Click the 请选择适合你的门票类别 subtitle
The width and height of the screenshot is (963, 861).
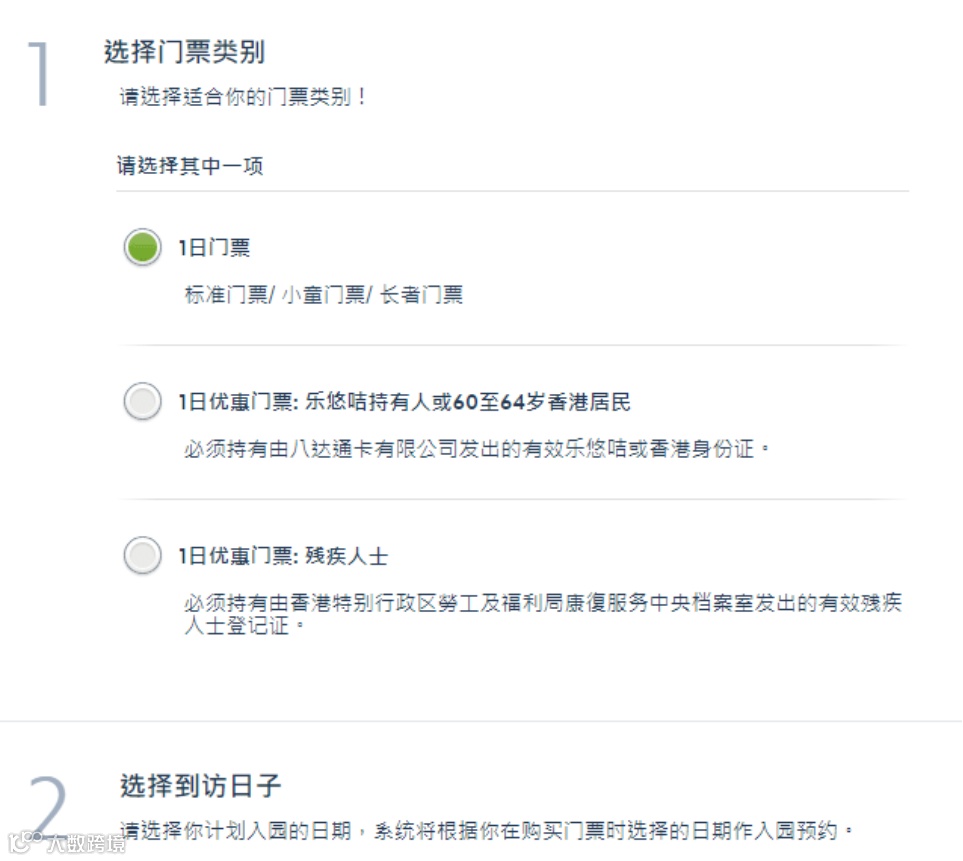coord(244,98)
